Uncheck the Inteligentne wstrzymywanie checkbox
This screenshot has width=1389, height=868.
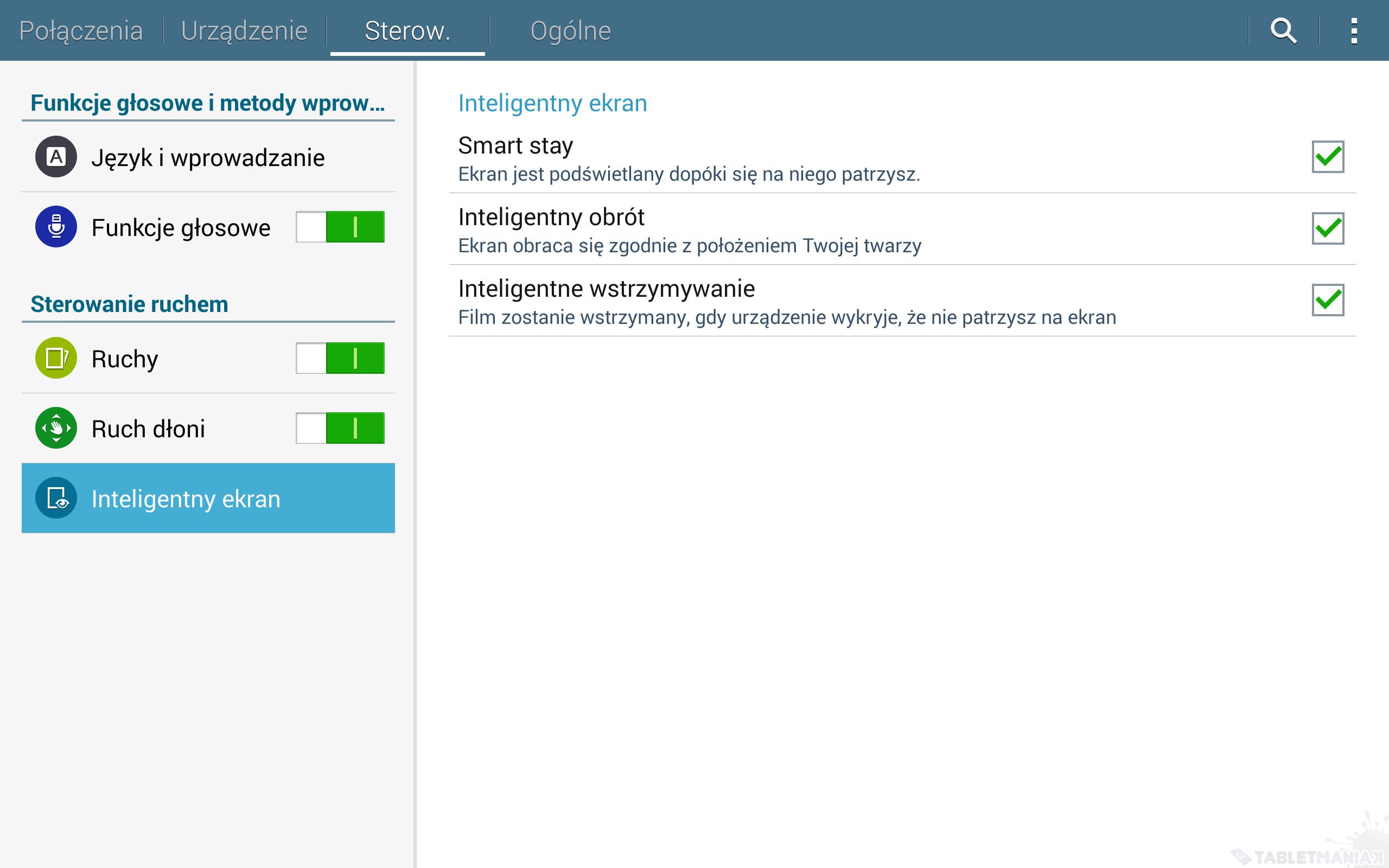[x=1328, y=299]
